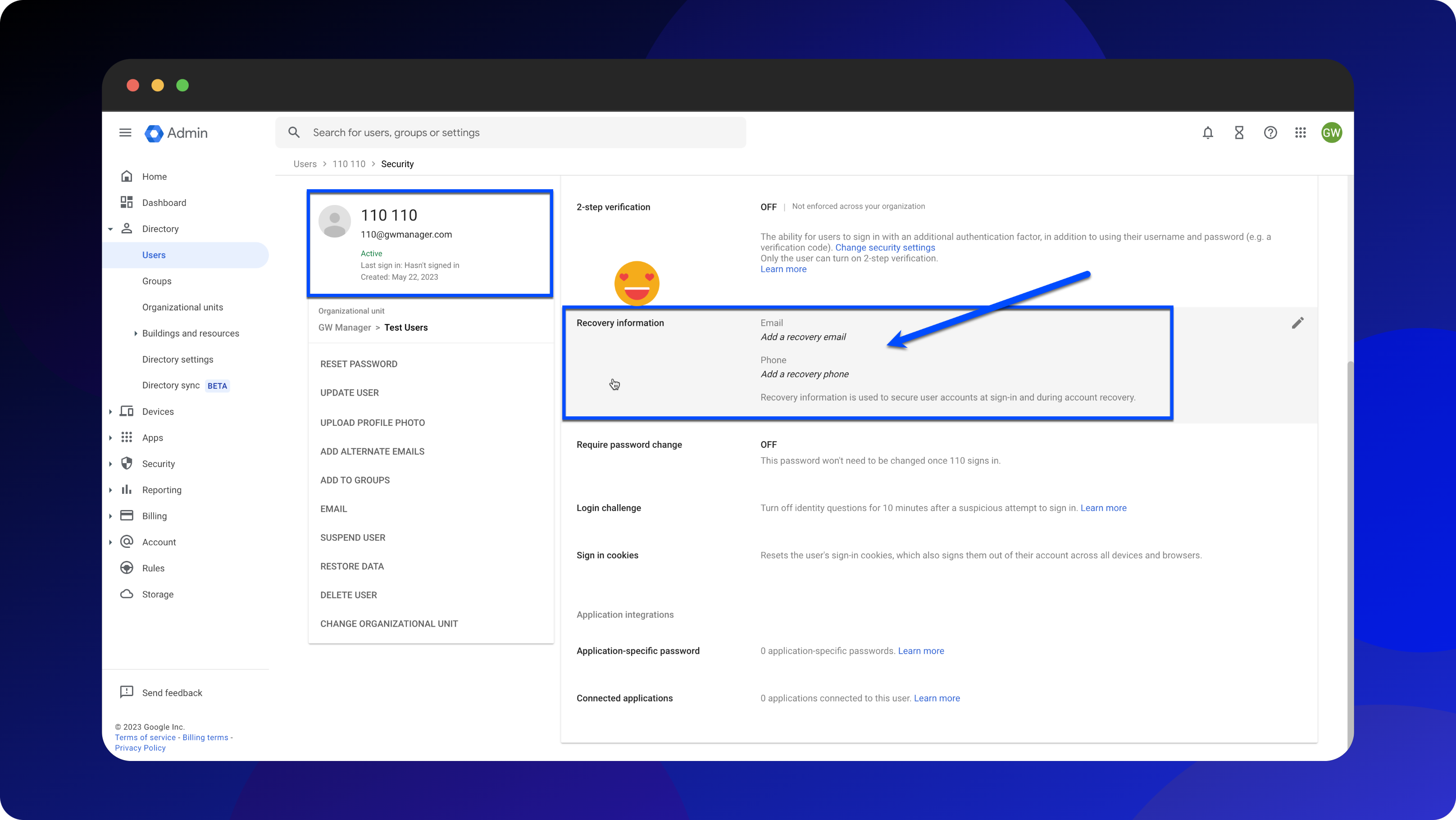Edit recovery information with pencil icon
The height and width of the screenshot is (820, 1456).
1298,323
